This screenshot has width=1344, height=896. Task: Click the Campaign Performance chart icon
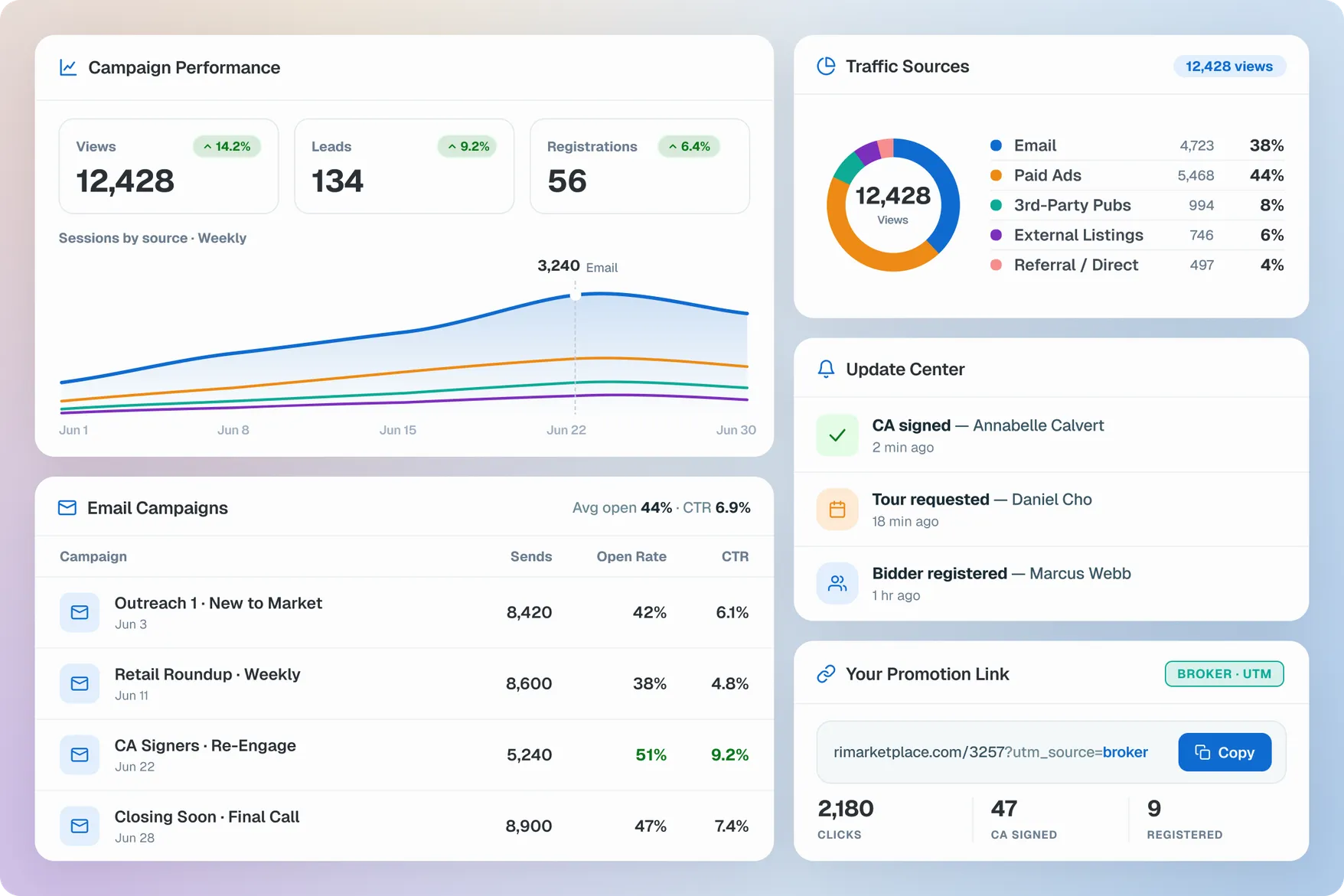68,67
